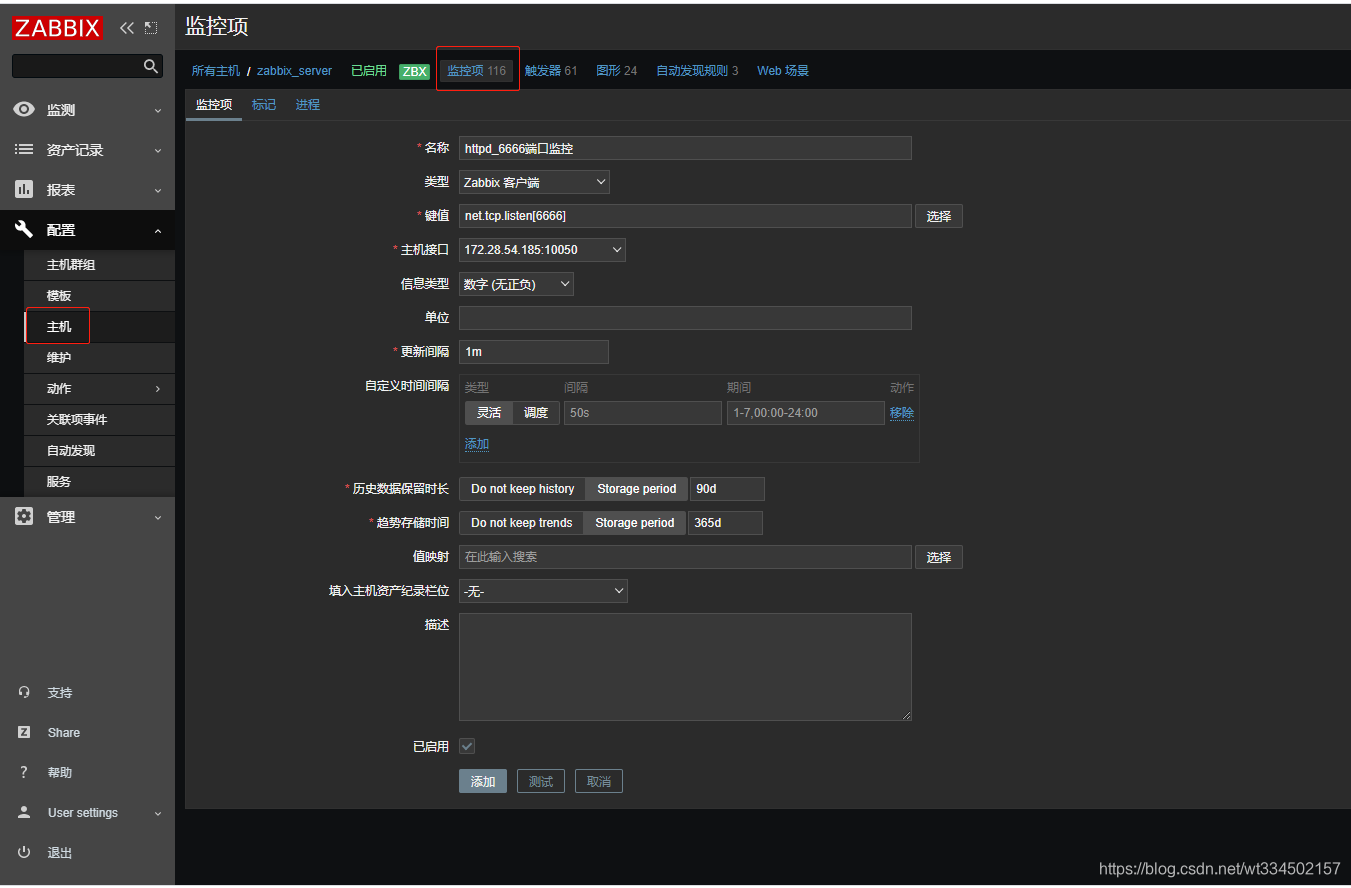Choose Storage period for trends
The width and height of the screenshot is (1351, 888).
[x=635, y=523]
